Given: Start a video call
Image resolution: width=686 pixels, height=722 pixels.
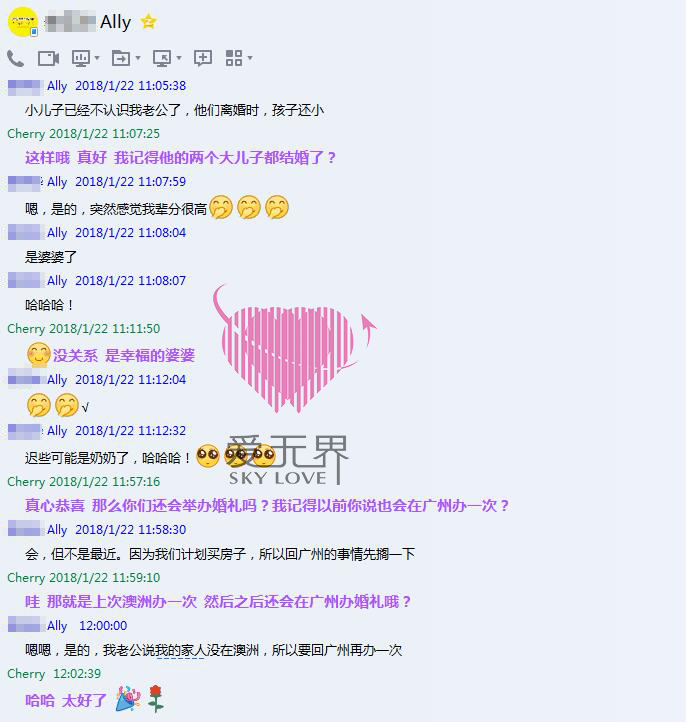Looking at the screenshot, I should pos(48,58).
